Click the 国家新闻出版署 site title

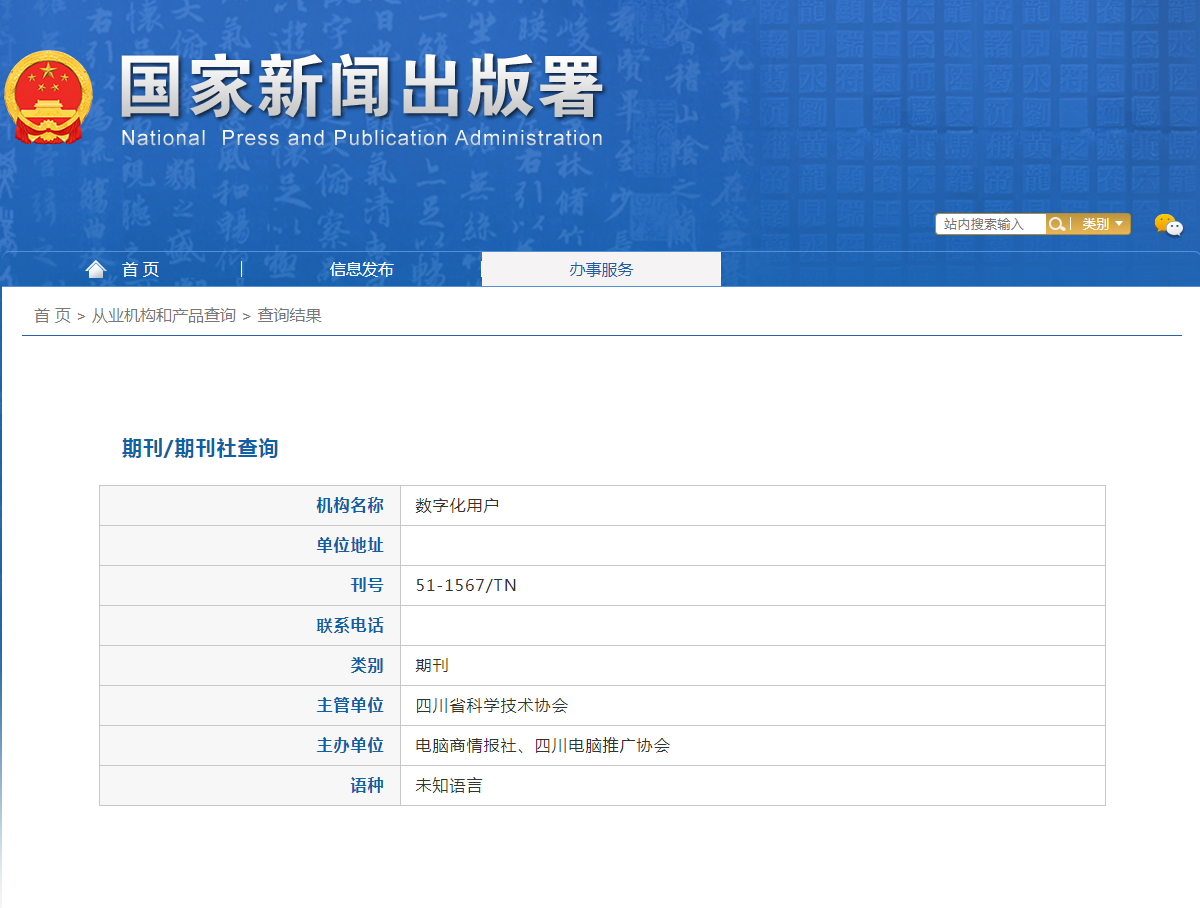pos(362,87)
